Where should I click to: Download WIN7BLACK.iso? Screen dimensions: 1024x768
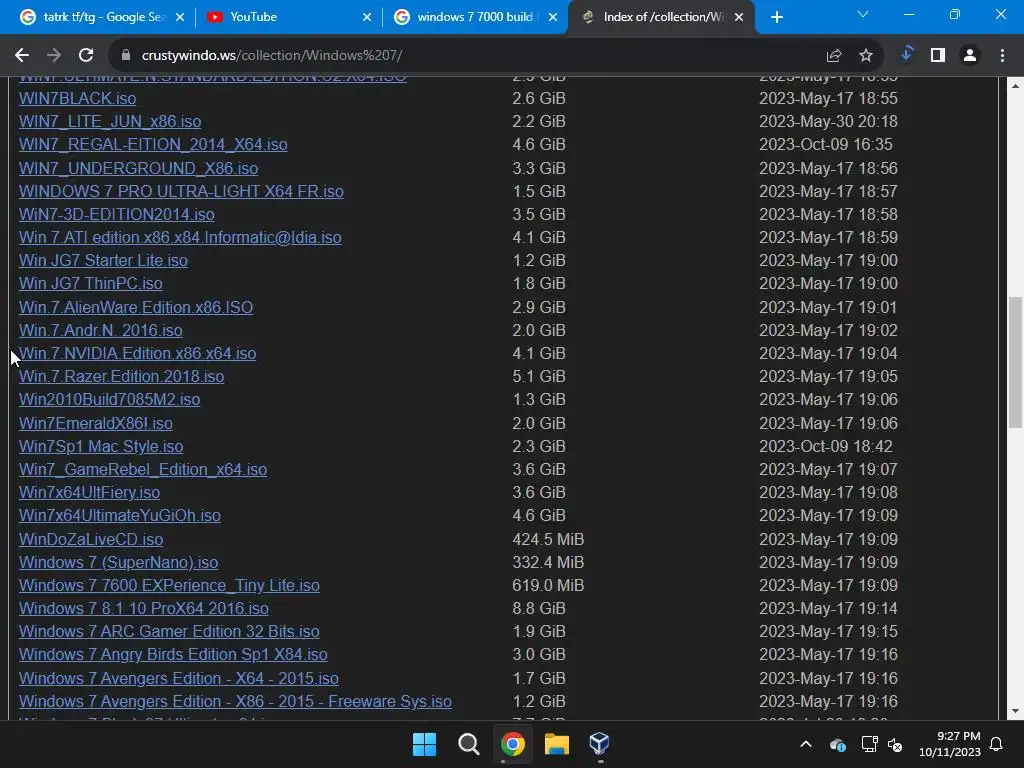78,99
